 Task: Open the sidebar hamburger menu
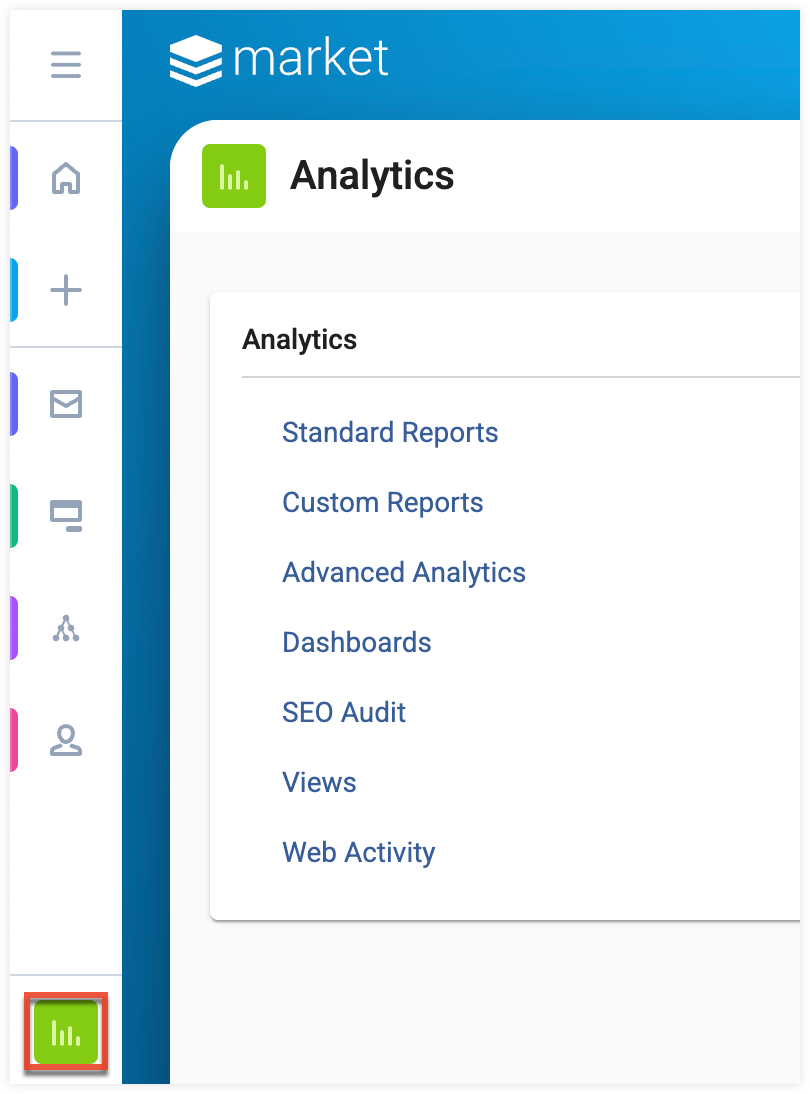click(x=65, y=65)
